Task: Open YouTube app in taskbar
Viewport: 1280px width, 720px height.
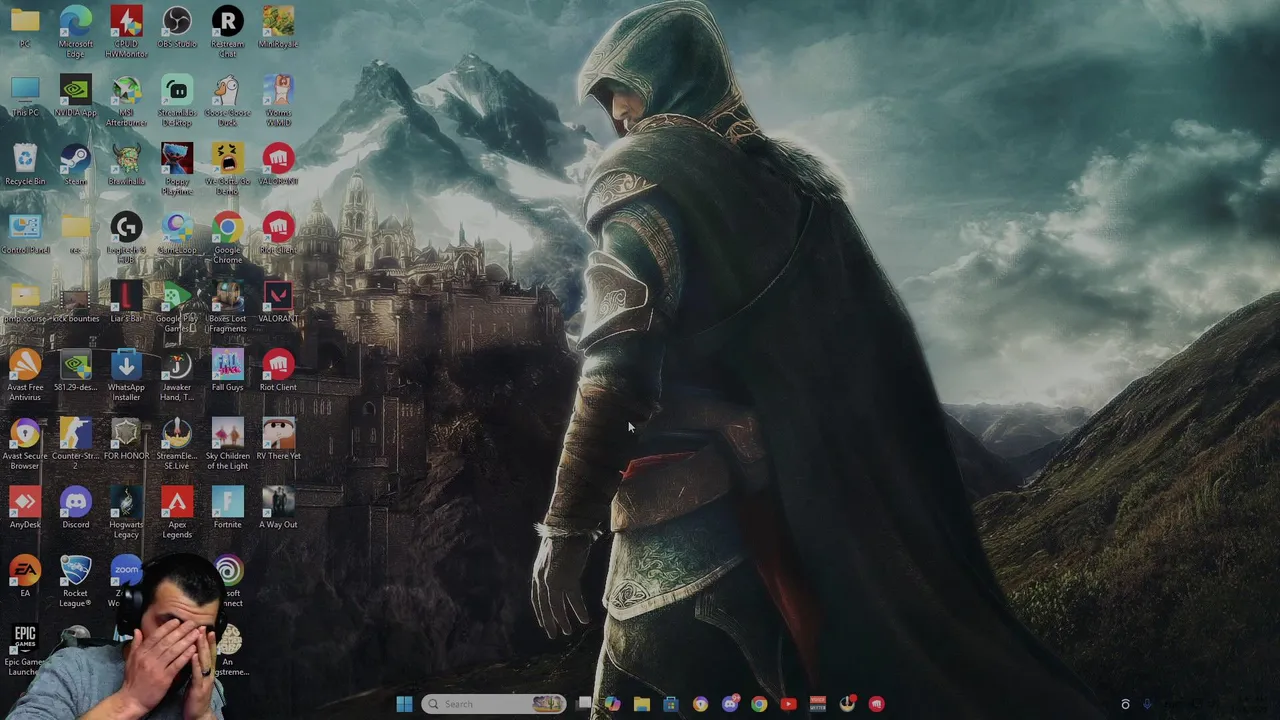Action: 788,704
